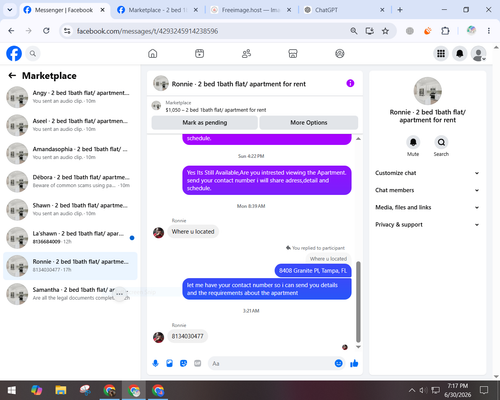Open File Explorer from taskbar
The image size is (500, 400).
(x=61, y=390)
